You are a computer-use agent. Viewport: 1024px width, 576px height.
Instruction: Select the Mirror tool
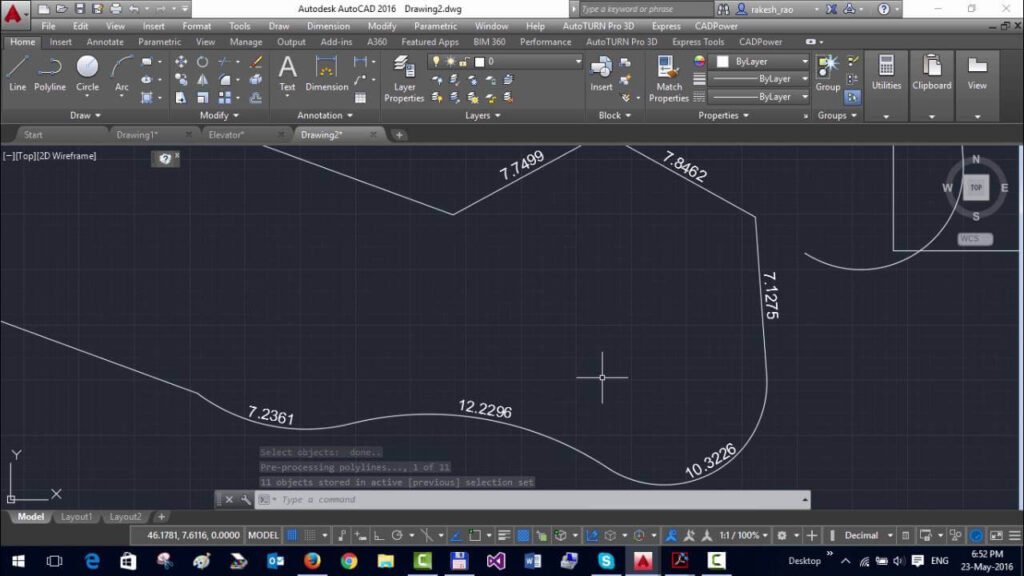click(202, 80)
